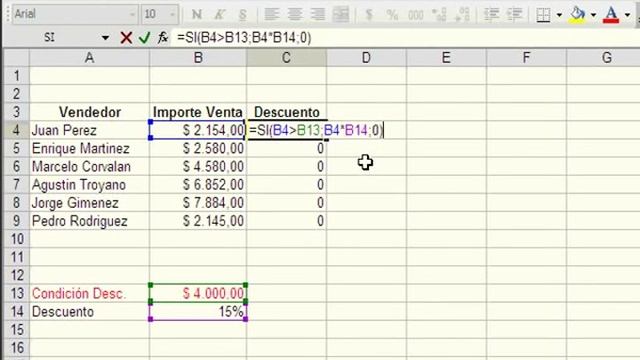Screen dimensions: 640x360
Task: Open the SI function name box dropdown
Action: pos(105,38)
